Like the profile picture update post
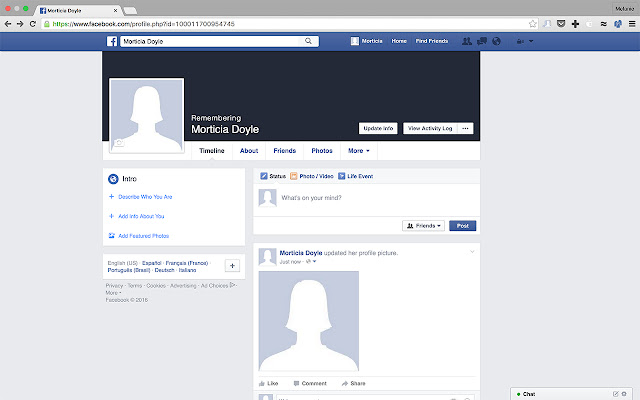This screenshot has width=640, height=400. (268, 383)
